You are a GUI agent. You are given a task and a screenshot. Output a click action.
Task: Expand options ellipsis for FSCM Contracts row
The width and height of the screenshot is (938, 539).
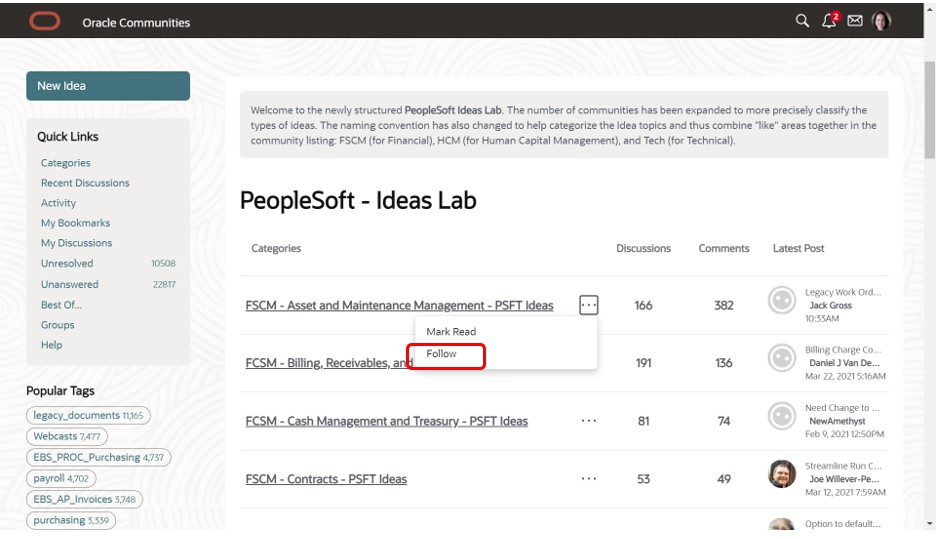[589, 479]
